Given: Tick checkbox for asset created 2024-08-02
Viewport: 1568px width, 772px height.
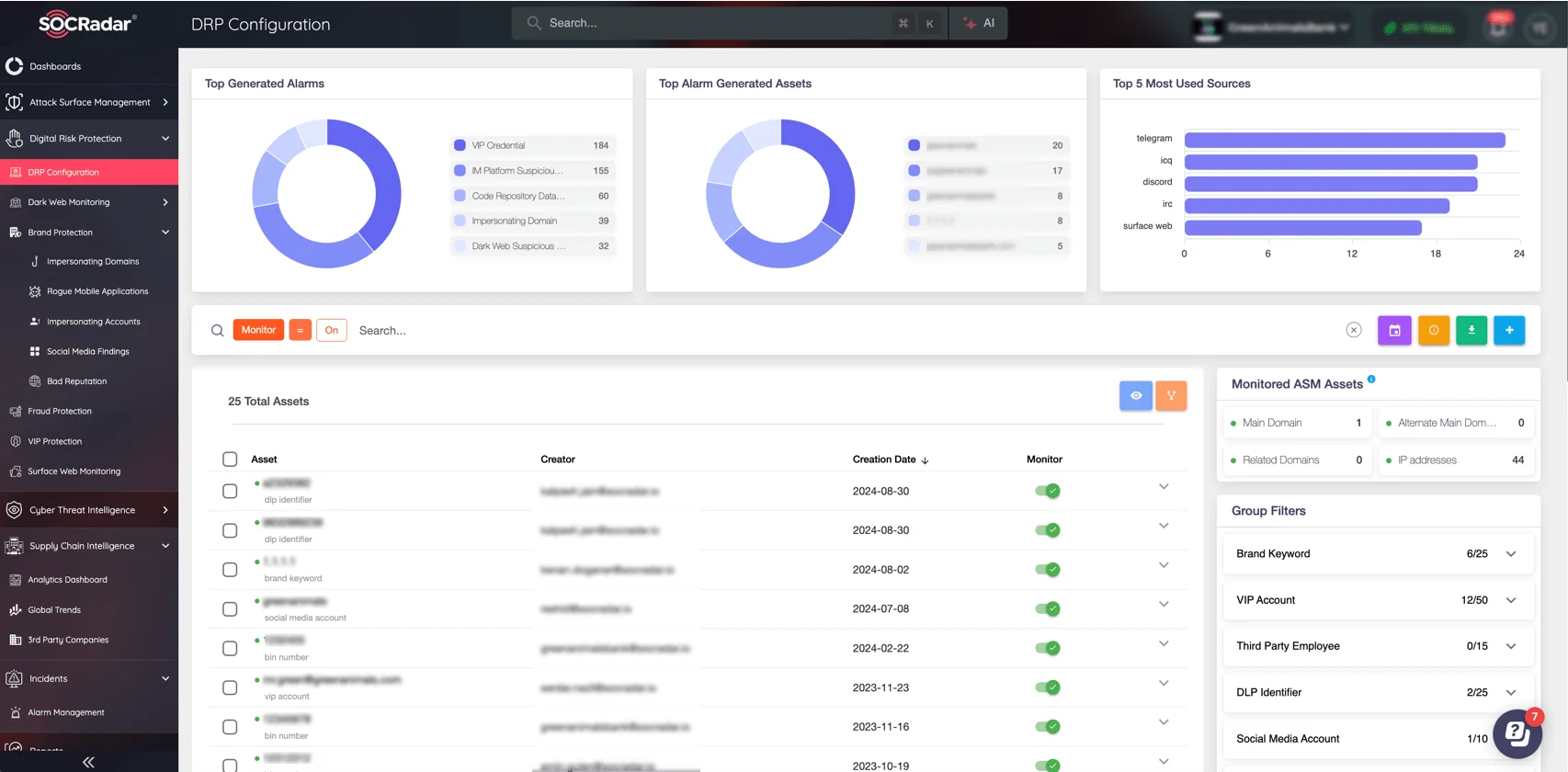Looking at the screenshot, I should click(230, 570).
